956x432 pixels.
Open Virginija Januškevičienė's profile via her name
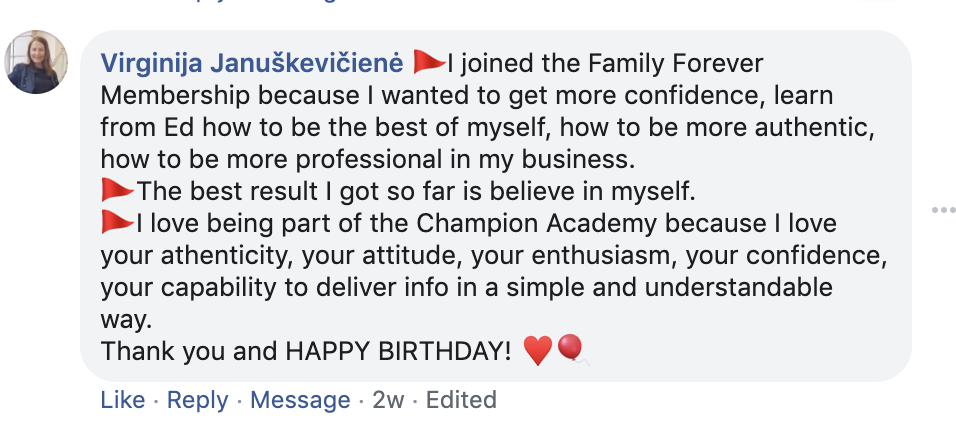point(252,64)
